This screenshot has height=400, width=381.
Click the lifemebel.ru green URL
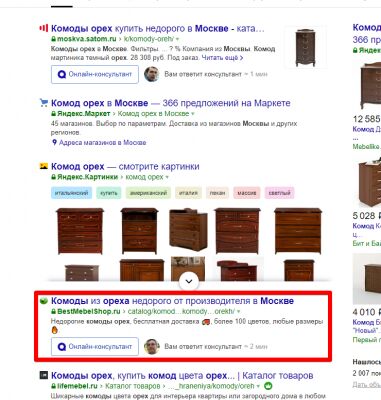(77, 386)
